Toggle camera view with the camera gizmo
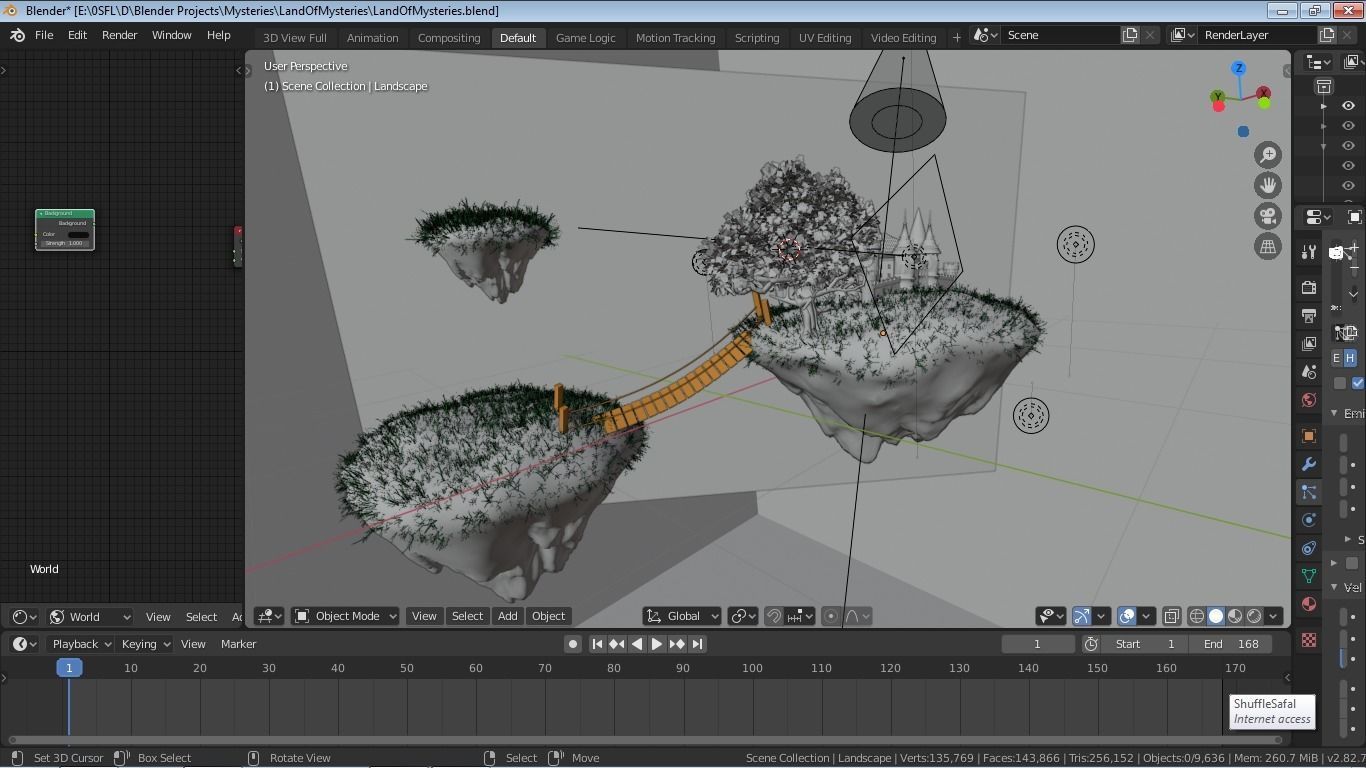 (x=1268, y=216)
